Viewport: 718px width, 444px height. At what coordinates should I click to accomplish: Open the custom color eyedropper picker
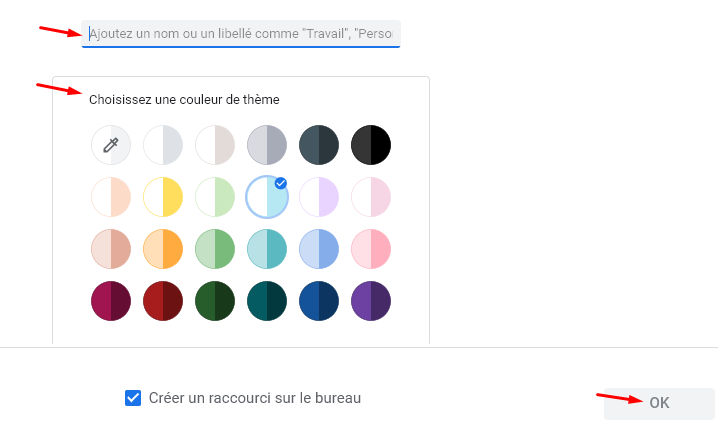111,145
